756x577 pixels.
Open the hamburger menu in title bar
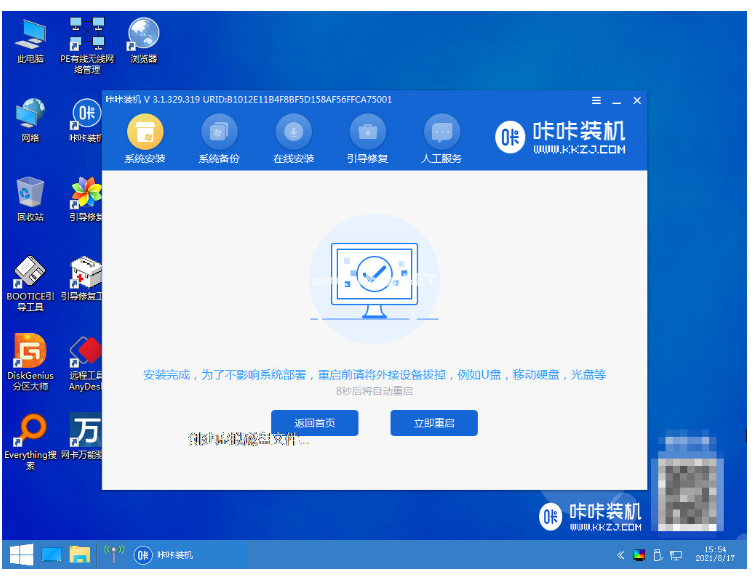(597, 101)
